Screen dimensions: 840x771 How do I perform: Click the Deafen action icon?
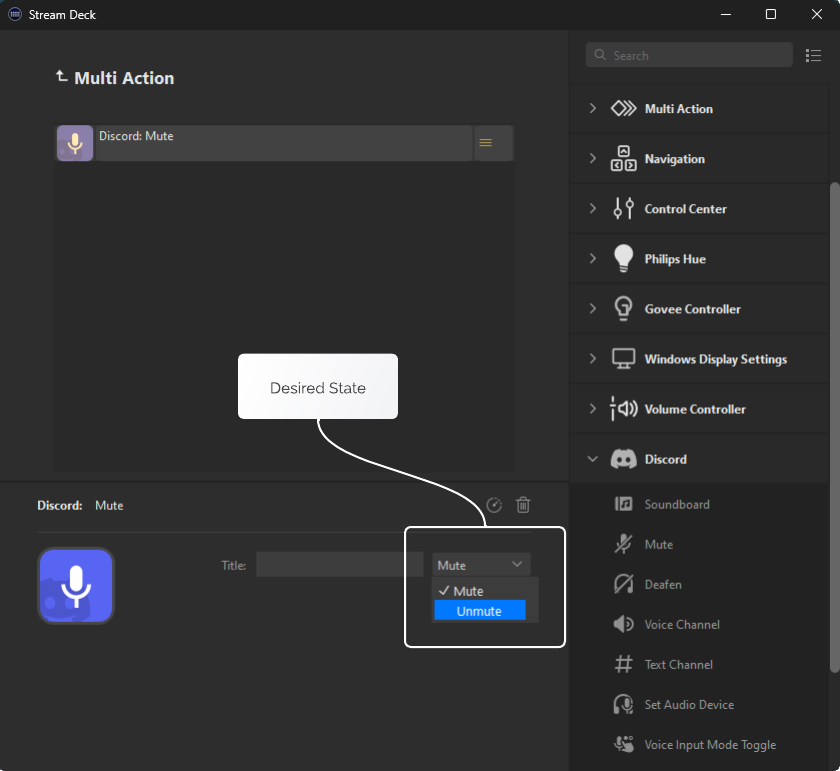pyautogui.click(x=624, y=584)
